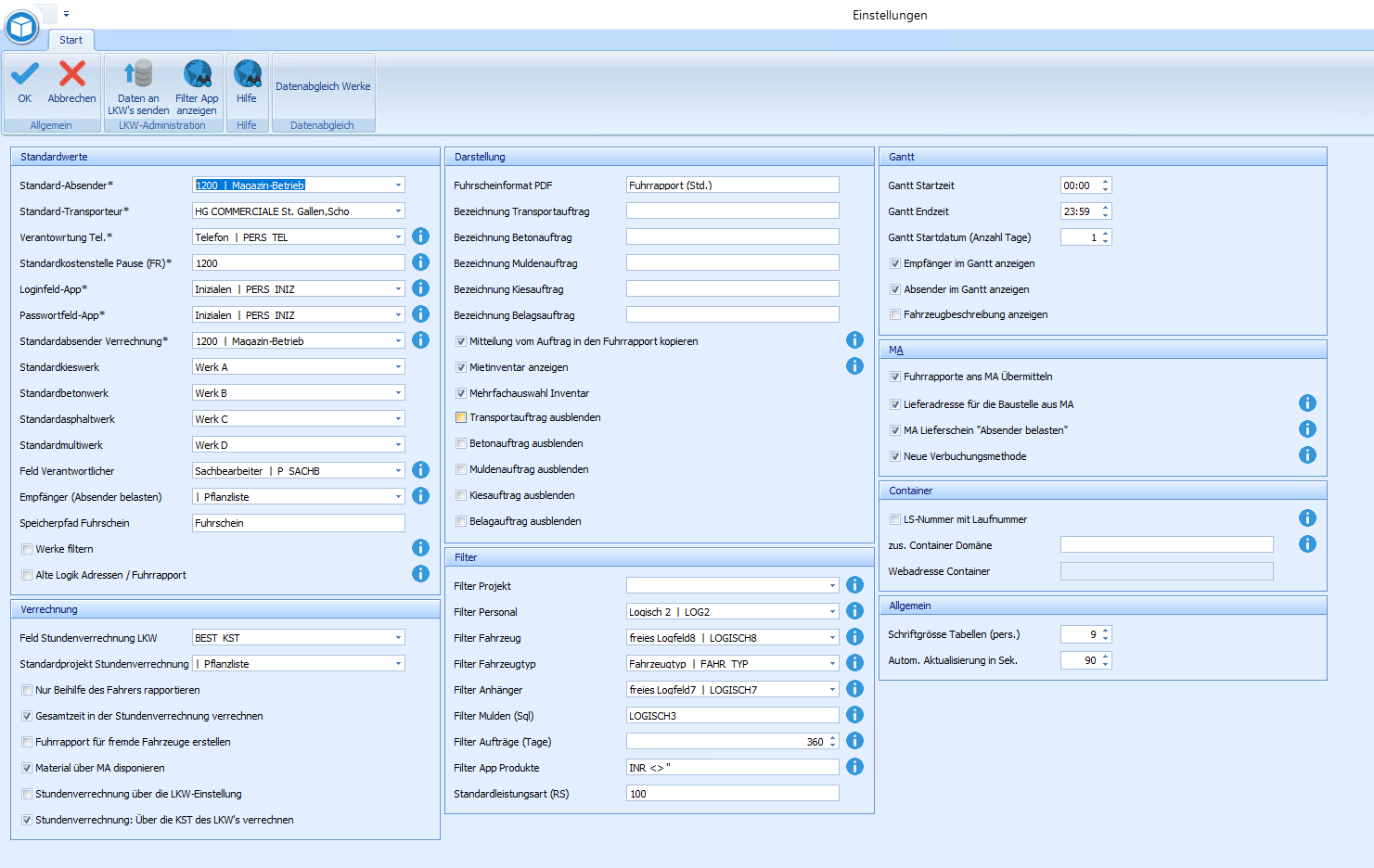Expand the Standardkieswerk dropdown
1374x868 pixels.
click(399, 366)
